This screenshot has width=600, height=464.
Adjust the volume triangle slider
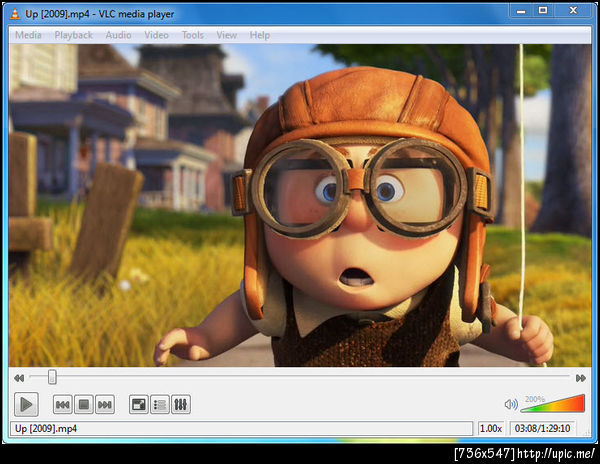(553, 404)
